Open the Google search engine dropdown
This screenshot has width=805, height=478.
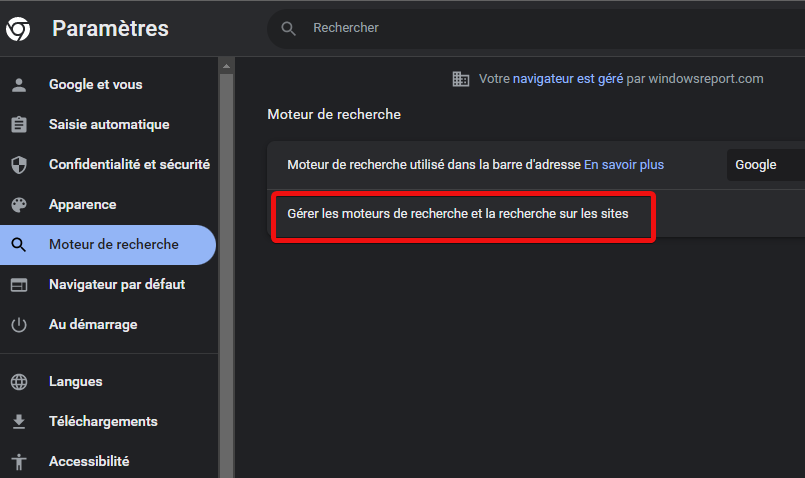coord(765,165)
